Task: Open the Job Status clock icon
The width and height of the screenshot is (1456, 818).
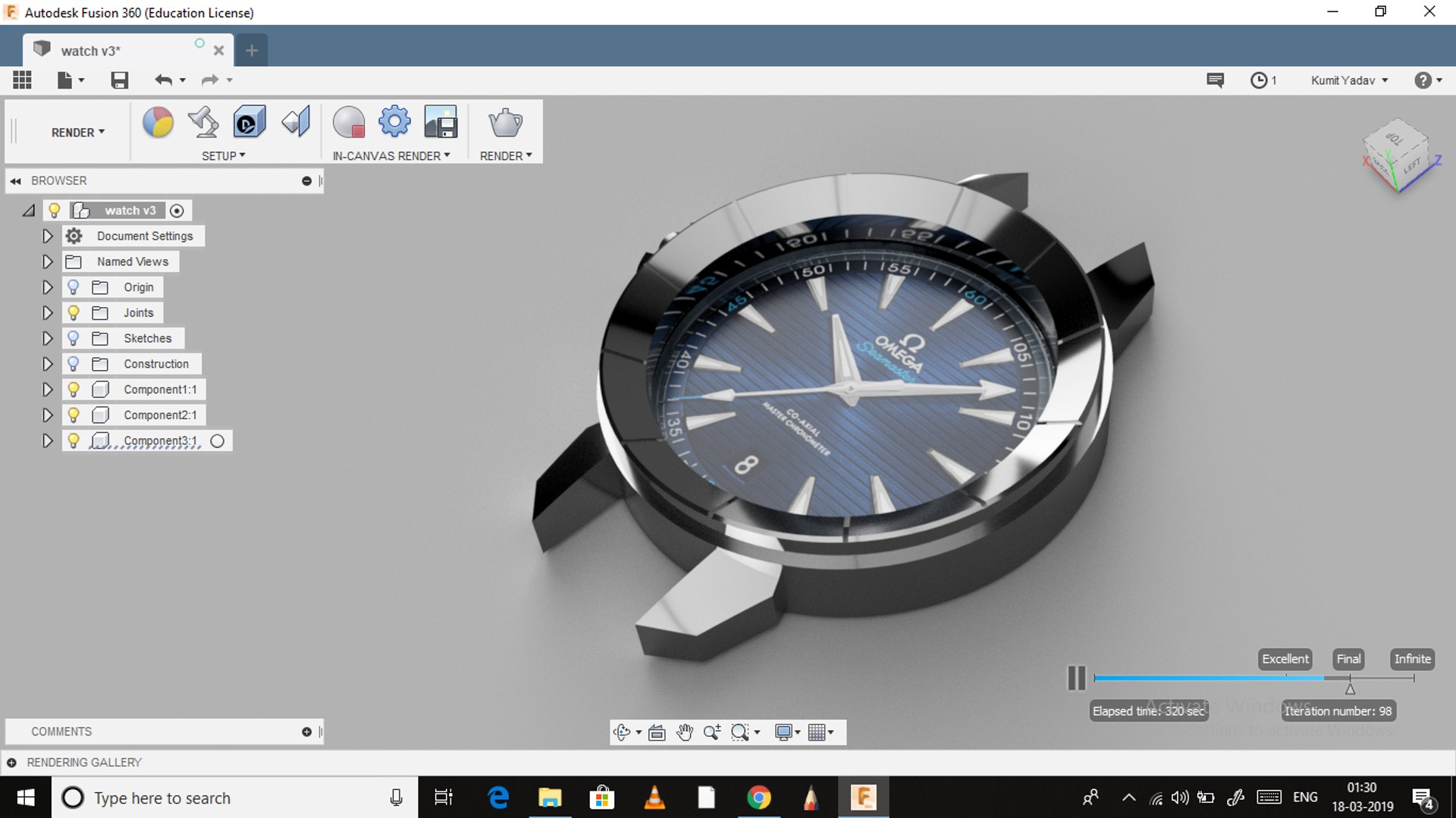Action: pos(1263,80)
